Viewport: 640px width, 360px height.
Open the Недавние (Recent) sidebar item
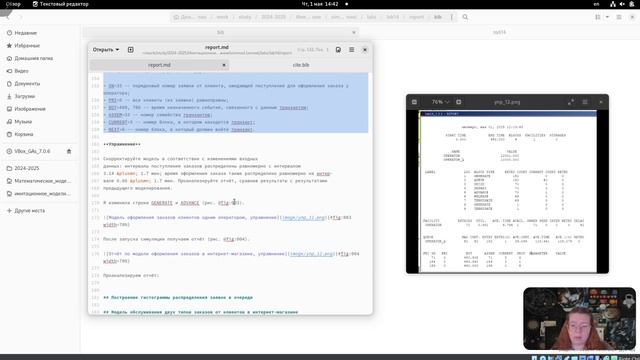pos(26,33)
